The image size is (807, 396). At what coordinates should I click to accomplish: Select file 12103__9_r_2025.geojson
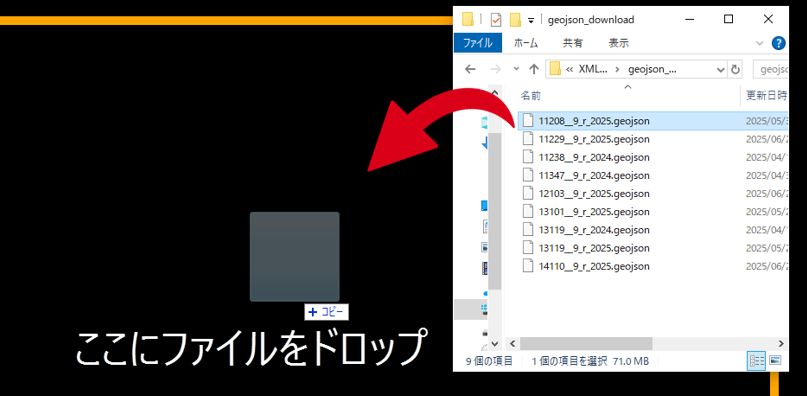pyautogui.click(x=593, y=194)
